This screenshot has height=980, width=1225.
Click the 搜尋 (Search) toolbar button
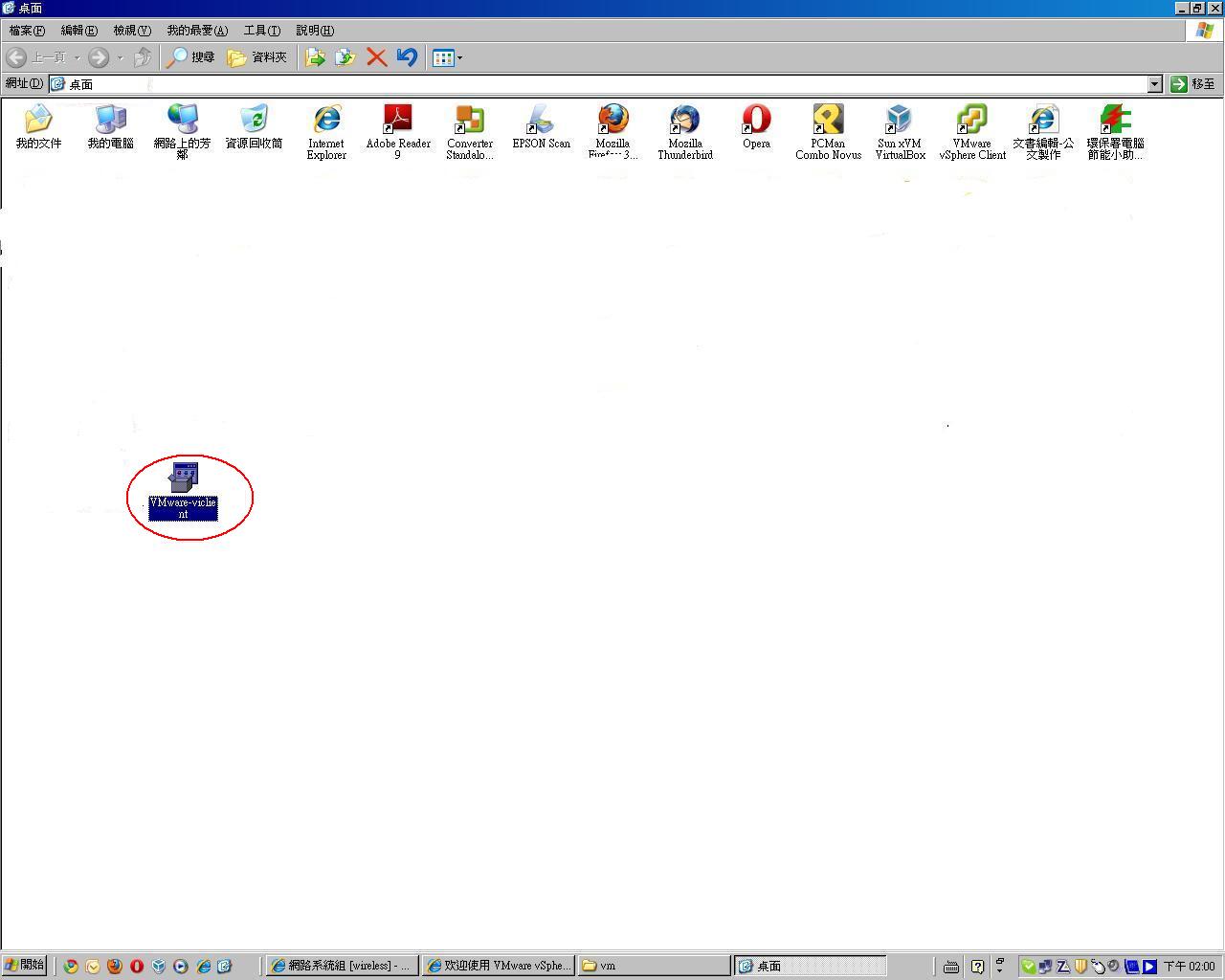[191, 57]
